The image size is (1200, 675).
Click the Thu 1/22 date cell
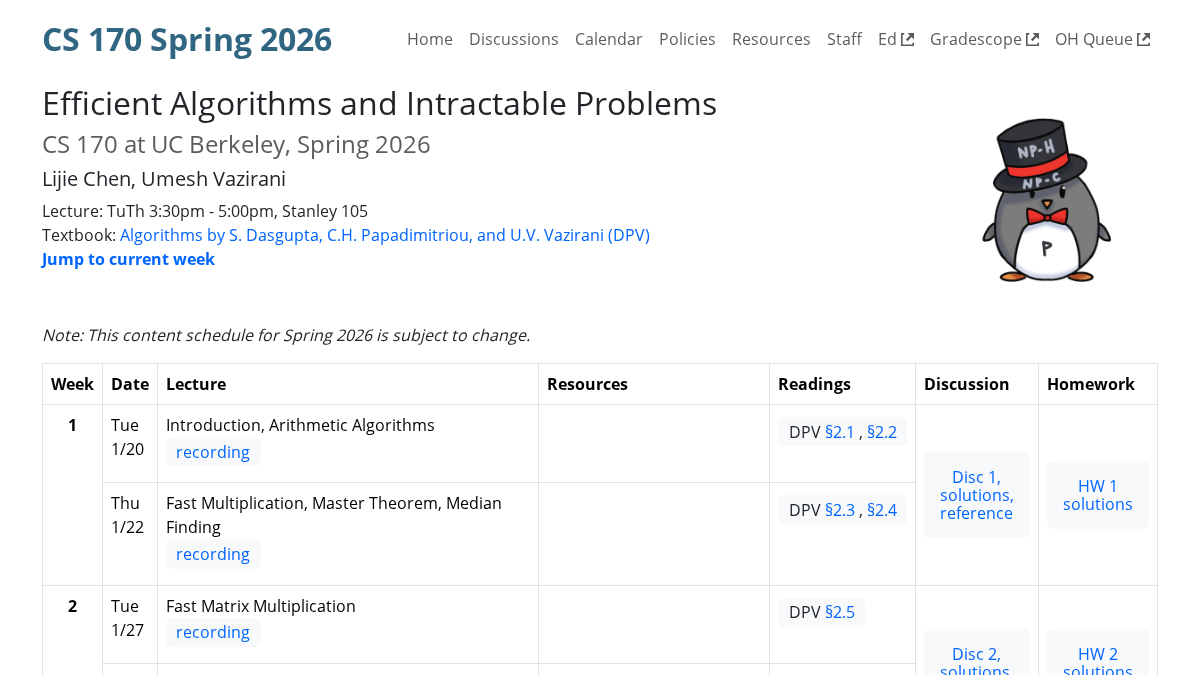130,534
